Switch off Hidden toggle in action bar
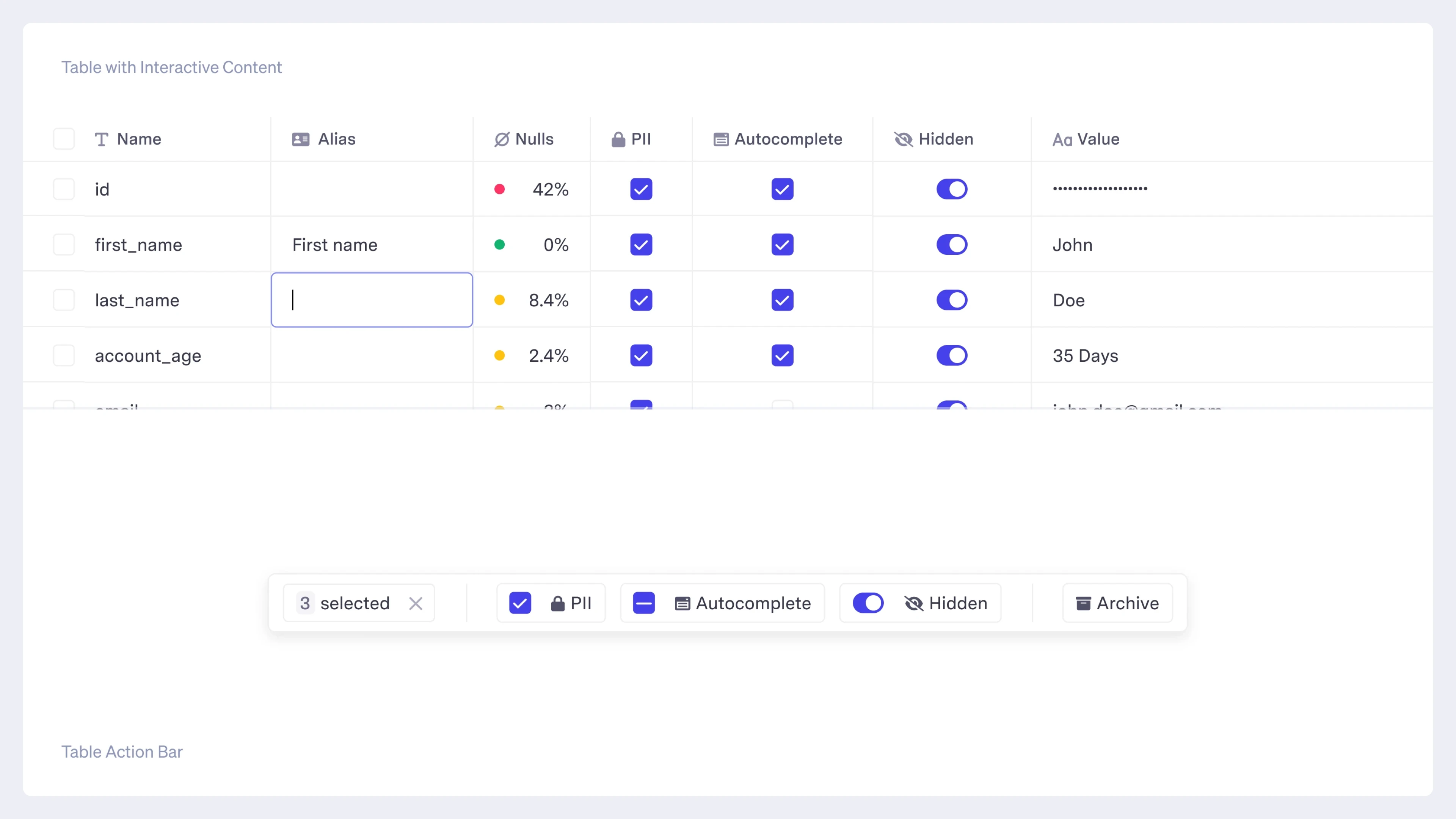 click(x=868, y=603)
